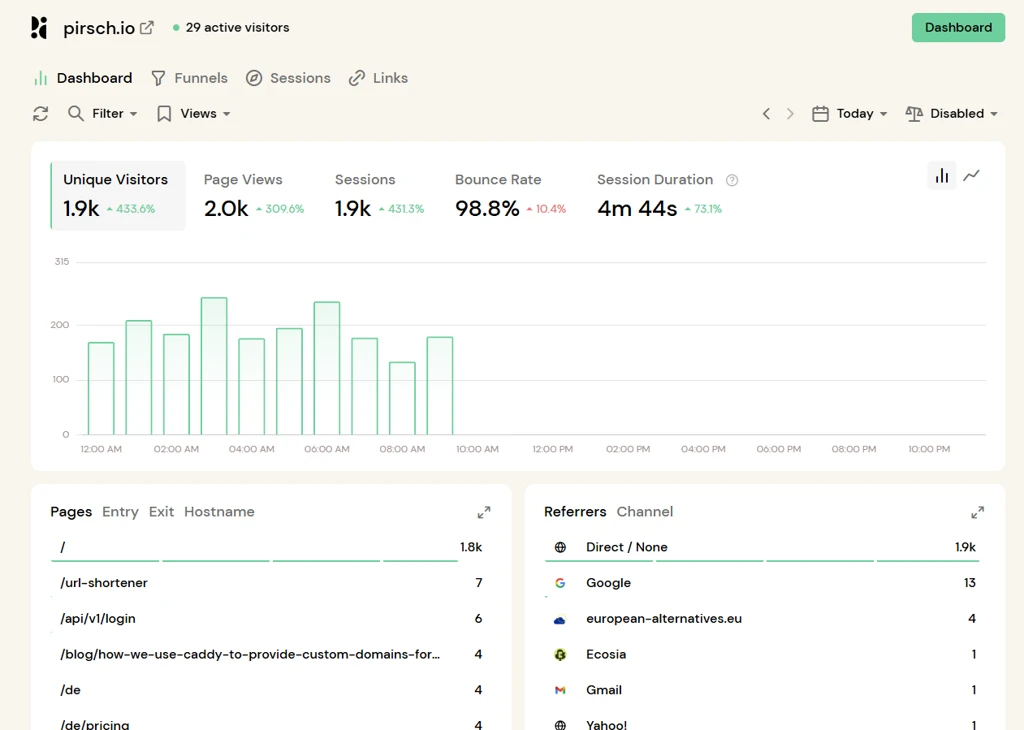The height and width of the screenshot is (730, 1024).
Task: Switch to the Sessions tab
Action: point(288,78)
